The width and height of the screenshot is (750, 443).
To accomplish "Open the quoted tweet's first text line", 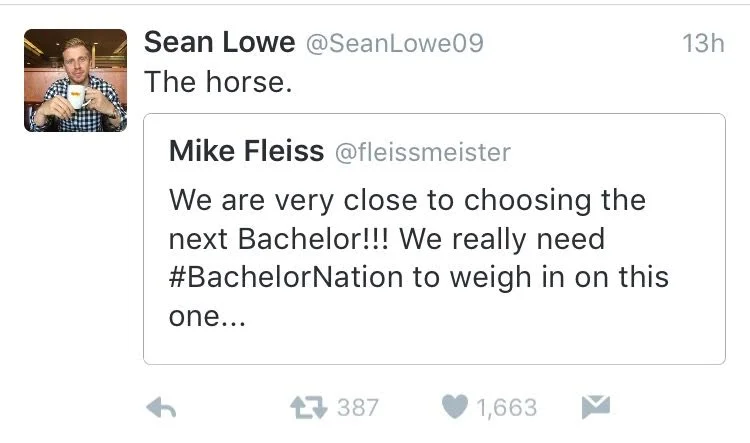I will pyautogui.click(x=407, y=200).
